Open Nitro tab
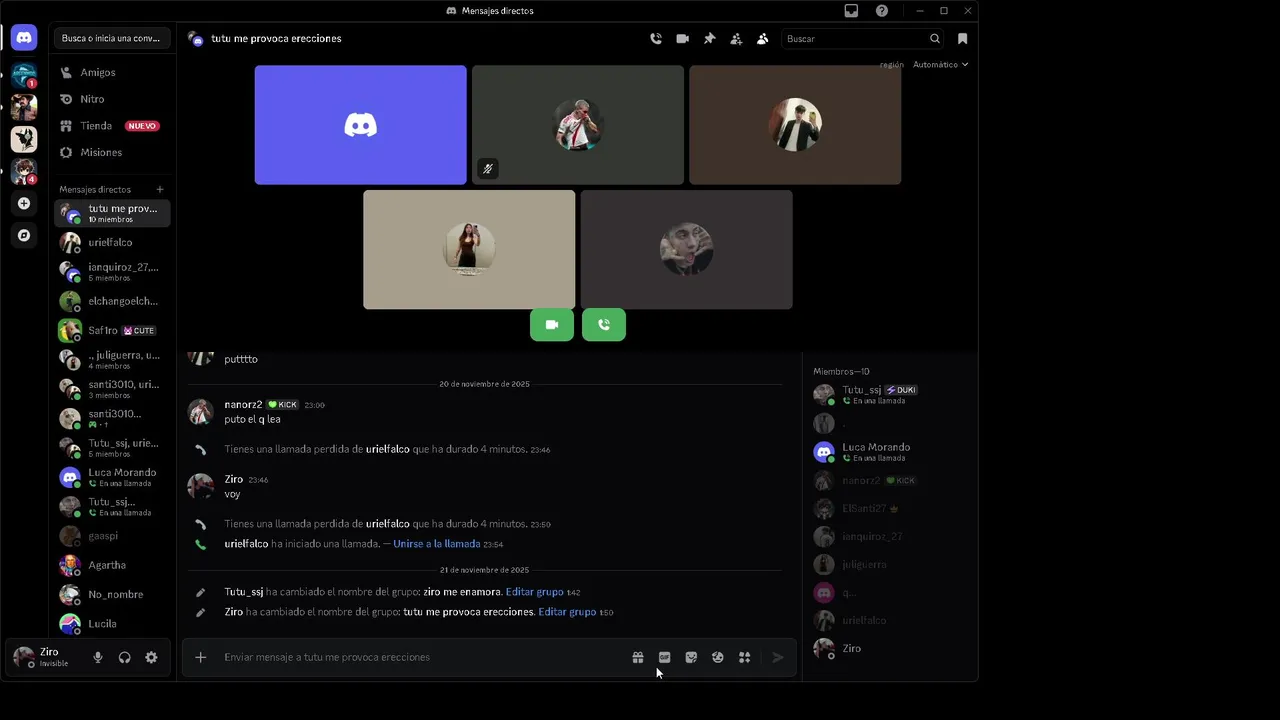This screenshot has width=1280, height=720. 112,99
